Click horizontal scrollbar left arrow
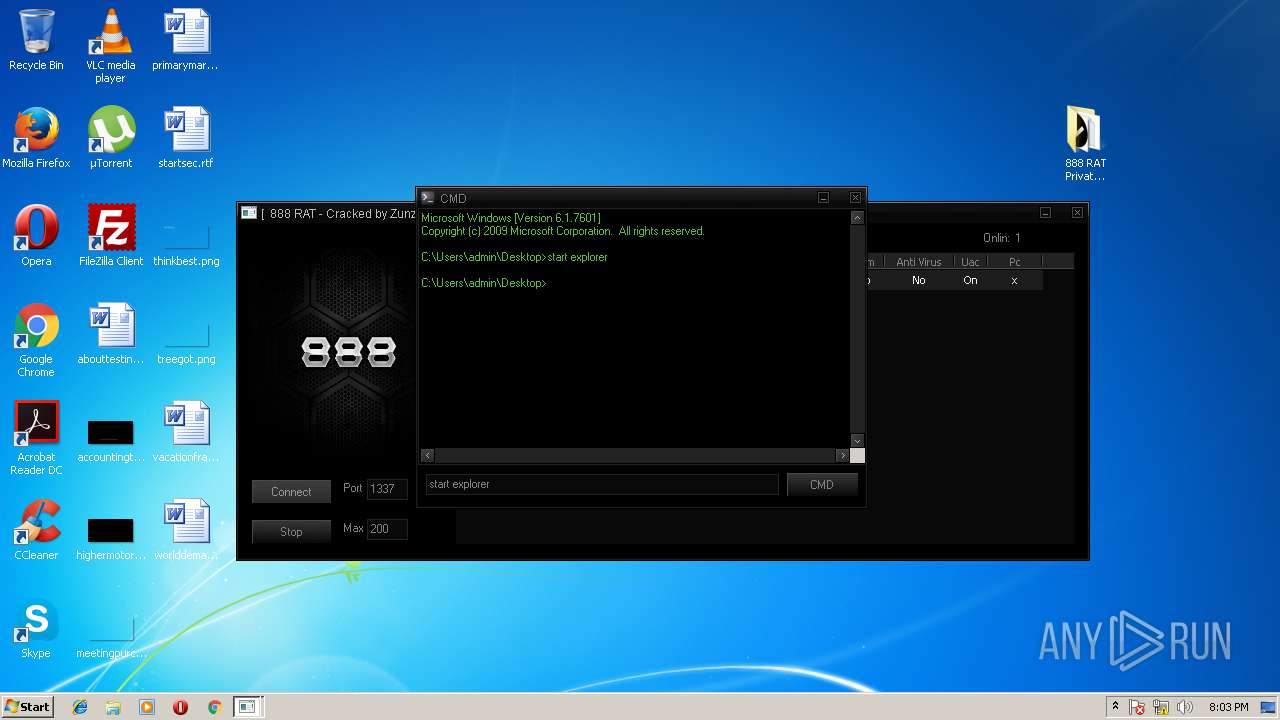1280x720 pixels. click(428, 455)
